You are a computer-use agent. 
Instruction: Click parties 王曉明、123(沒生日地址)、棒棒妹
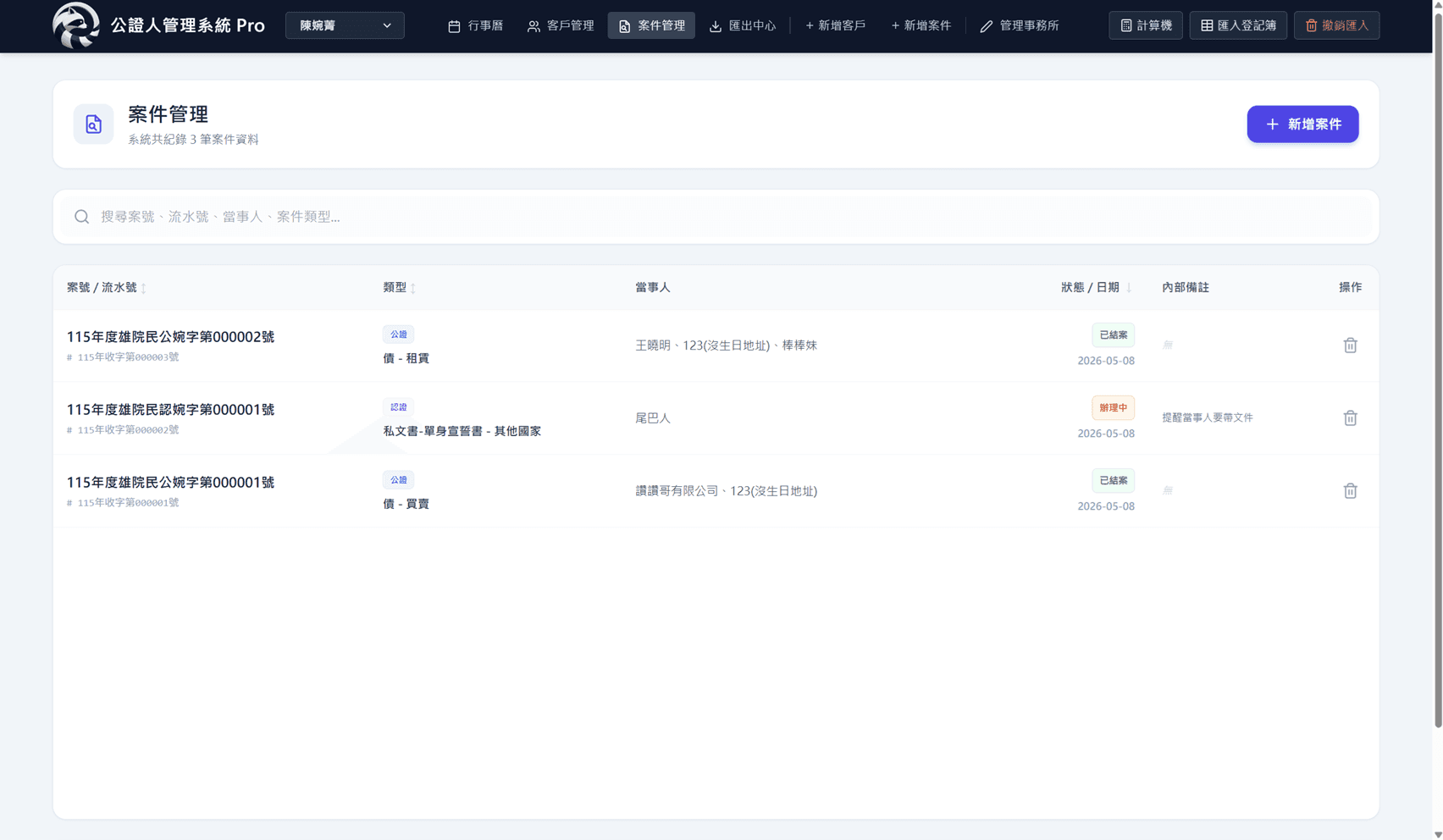726,345
